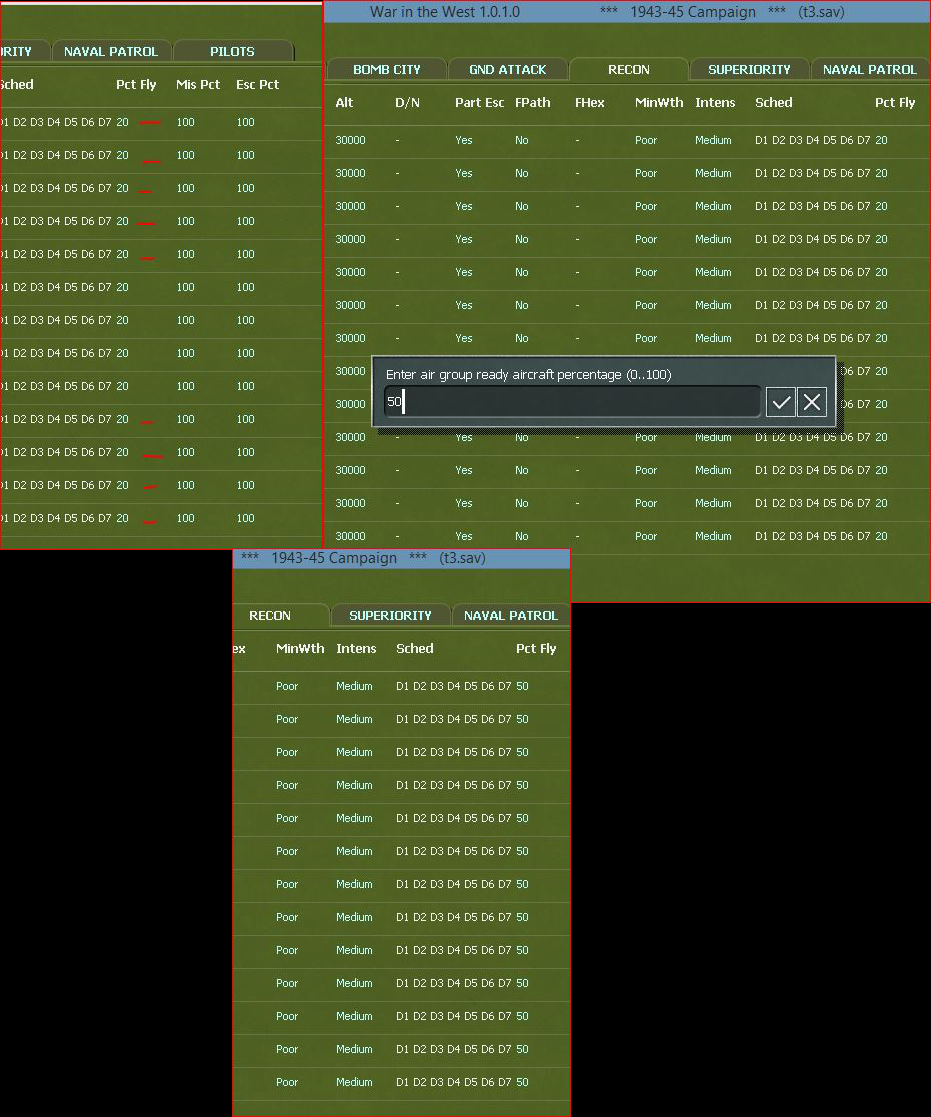Click Pct Fly header in the Pct Fly 50 window

pos(536,649)
